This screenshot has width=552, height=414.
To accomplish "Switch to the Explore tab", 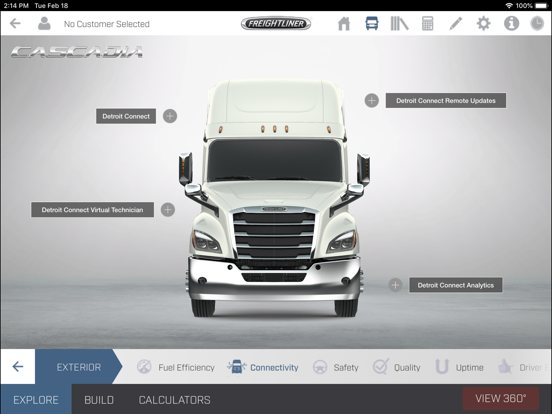I will click(x=36, y=399).
